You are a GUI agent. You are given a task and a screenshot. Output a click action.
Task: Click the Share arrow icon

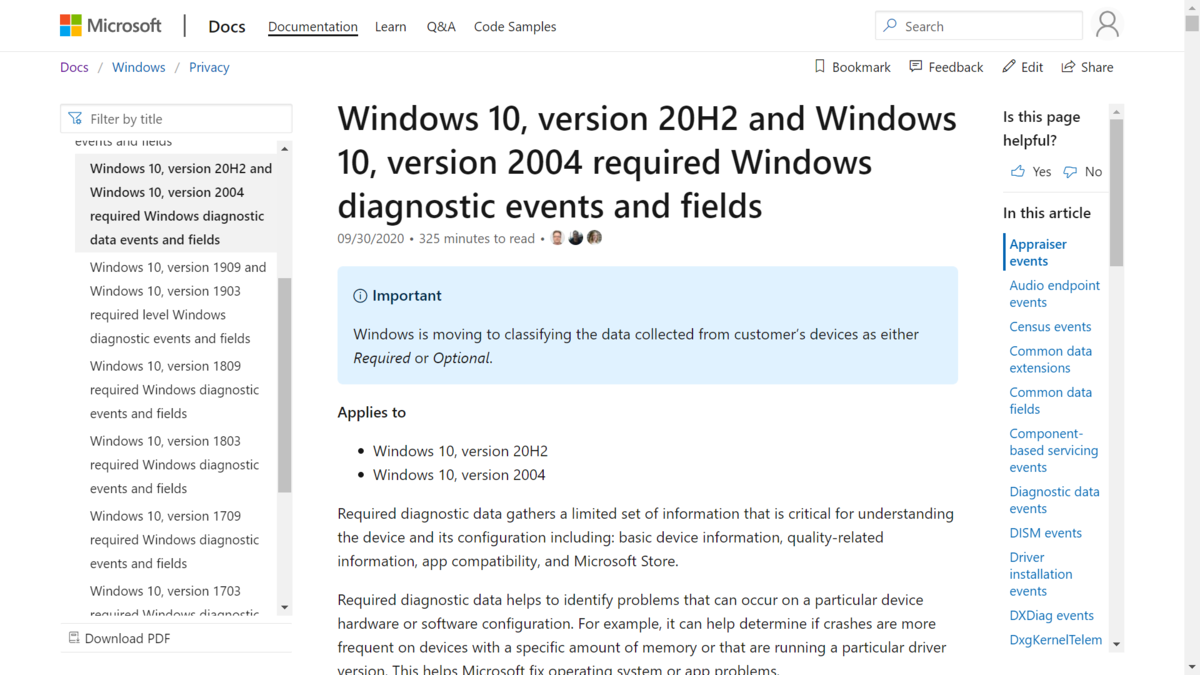coord(1068,67)
